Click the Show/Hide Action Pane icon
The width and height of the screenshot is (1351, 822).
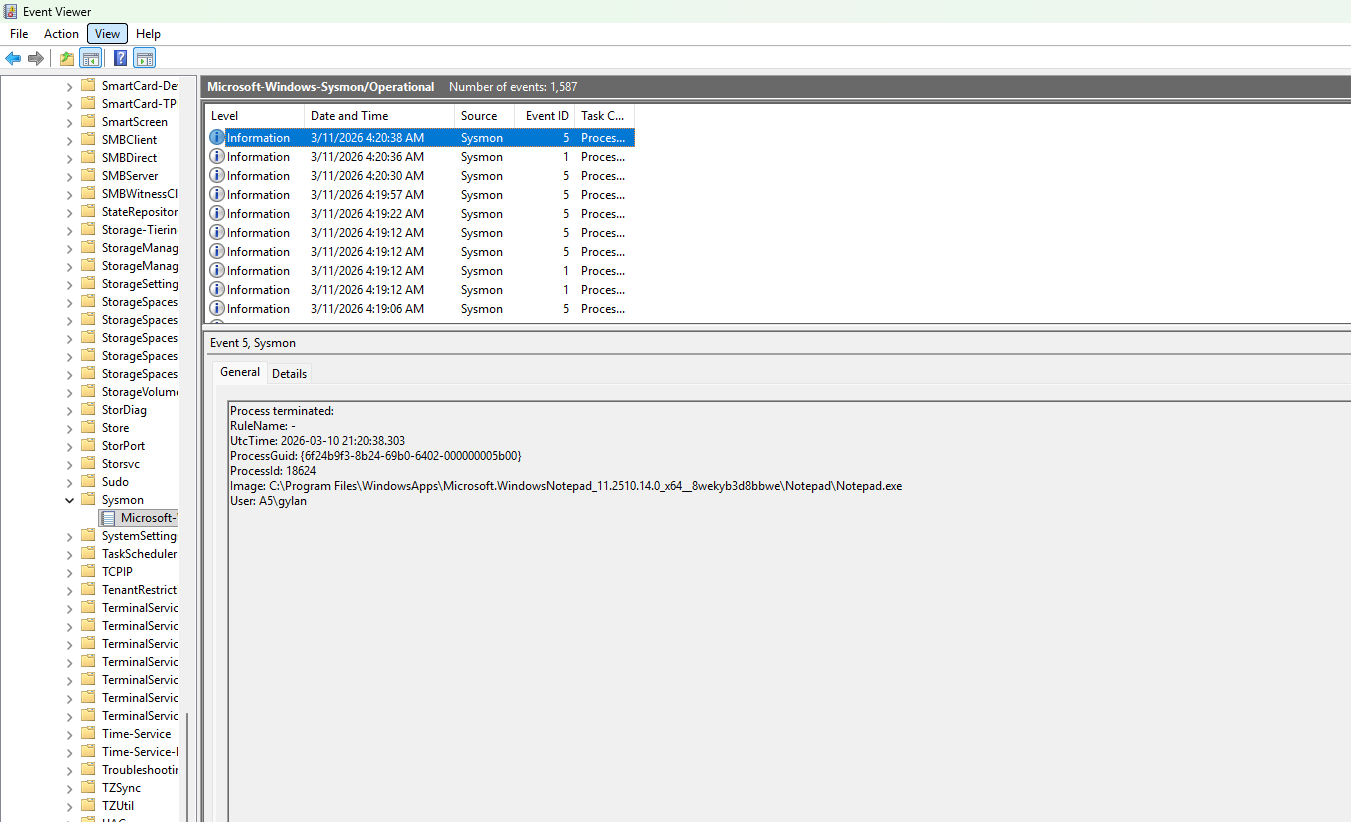pyautogui.click(x=145, y=58)
